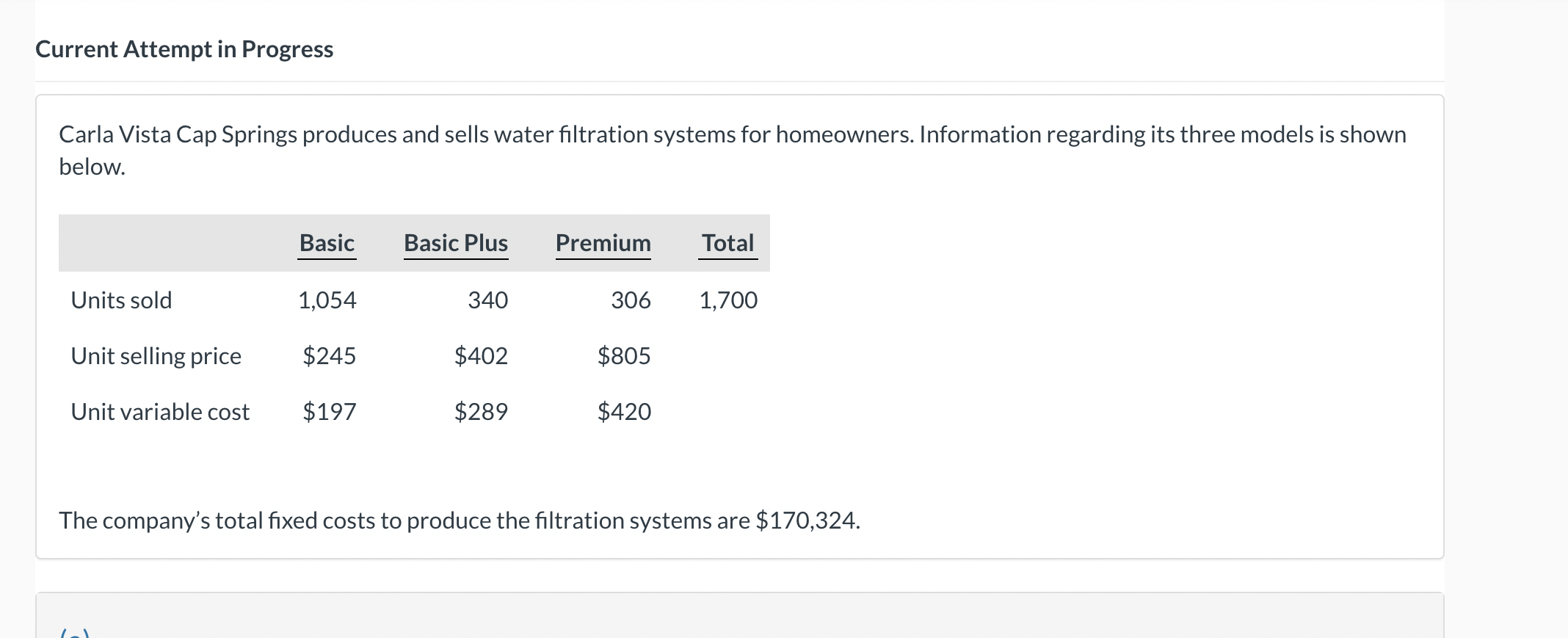
Task: Click the Current Attempt in Progress heading
Action: (x=184, y=49)
